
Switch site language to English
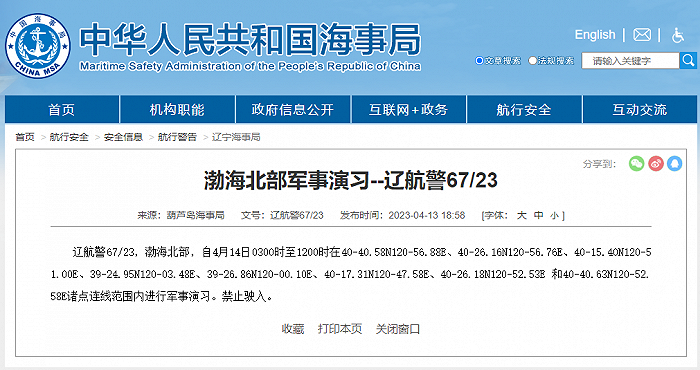coord(595,35)
